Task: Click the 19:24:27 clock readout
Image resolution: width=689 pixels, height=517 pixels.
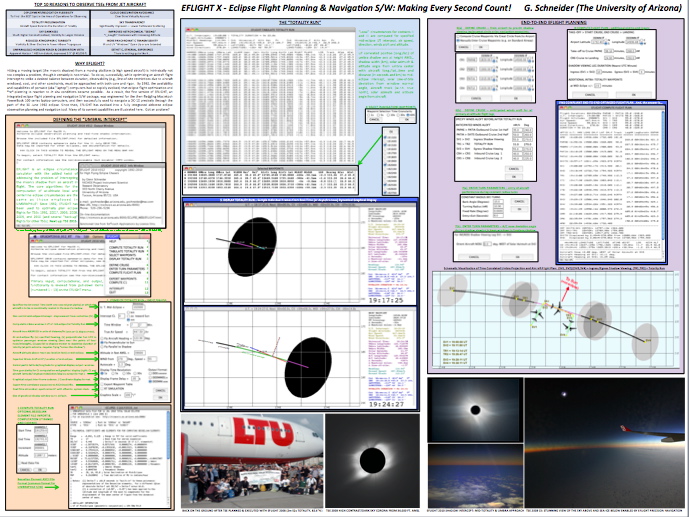Action: click(x=386, y=405)
